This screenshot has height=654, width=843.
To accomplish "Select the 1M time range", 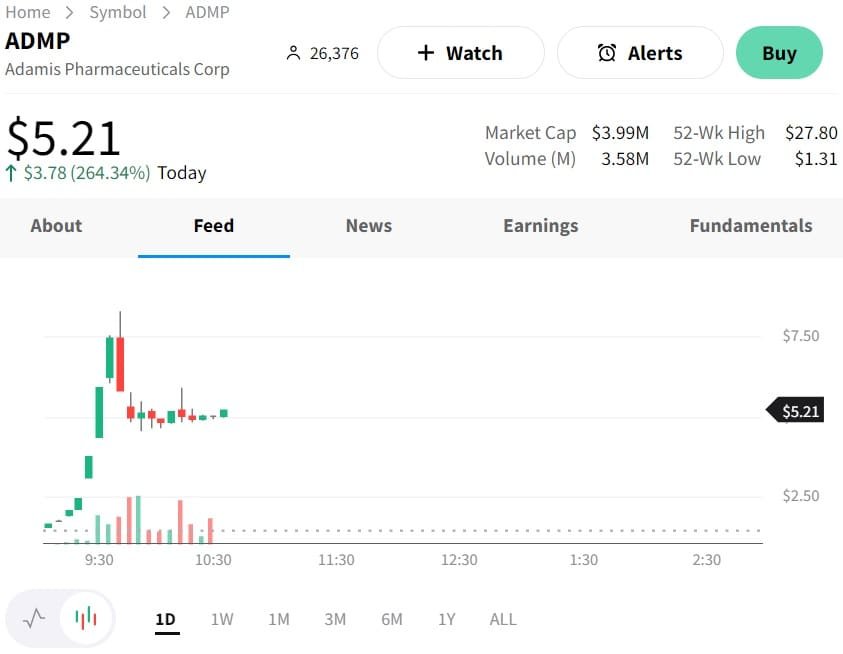I will point(279,619).
